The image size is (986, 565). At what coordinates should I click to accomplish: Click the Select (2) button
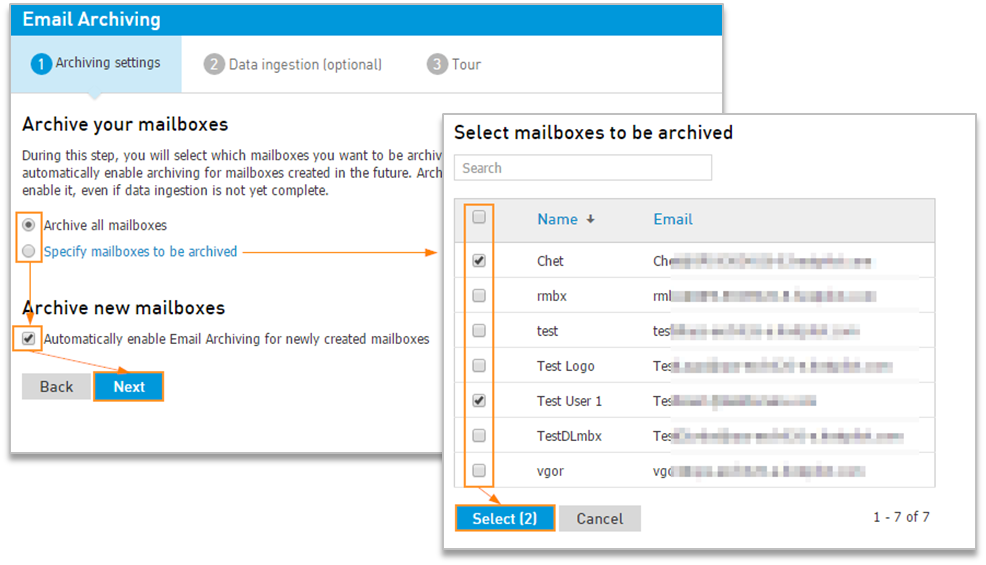click(505, 518)
